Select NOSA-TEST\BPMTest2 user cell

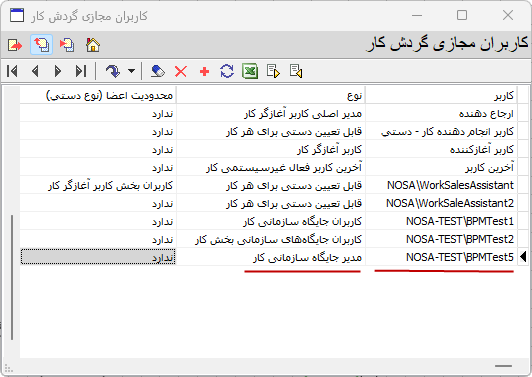(x=441, y=239)
